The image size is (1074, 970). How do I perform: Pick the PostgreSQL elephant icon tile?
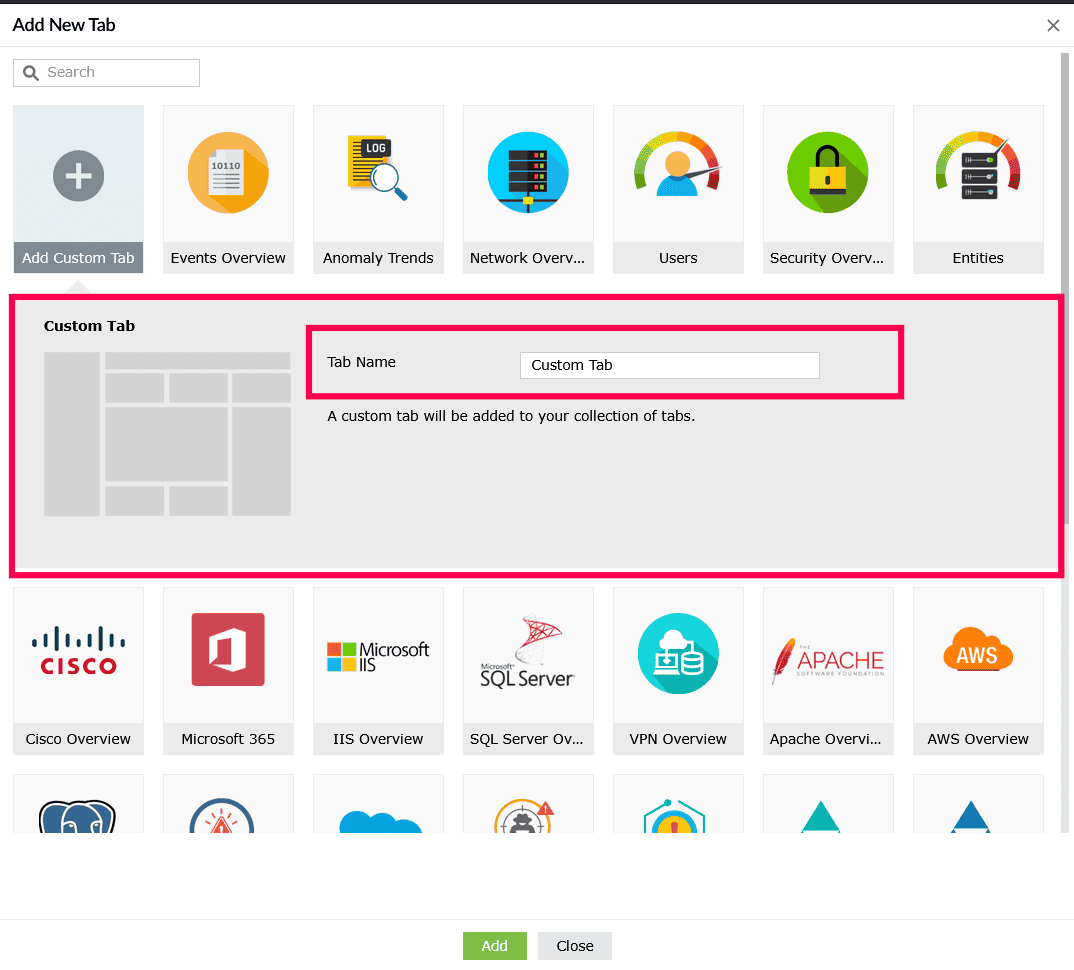coord(77,817)
